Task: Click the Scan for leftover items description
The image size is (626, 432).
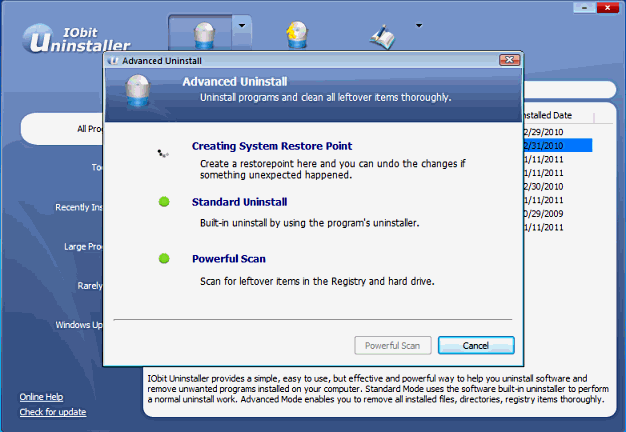Action: (x=317, y=281)
